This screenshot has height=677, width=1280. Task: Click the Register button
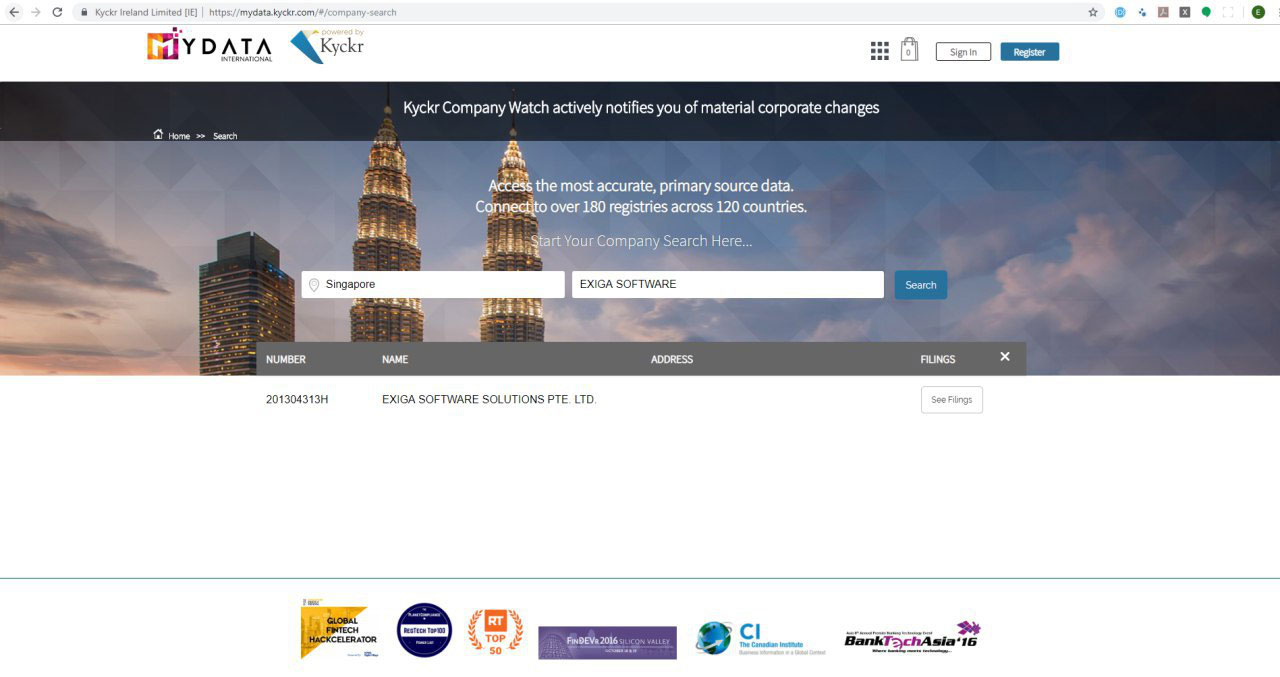(1029, 52)
